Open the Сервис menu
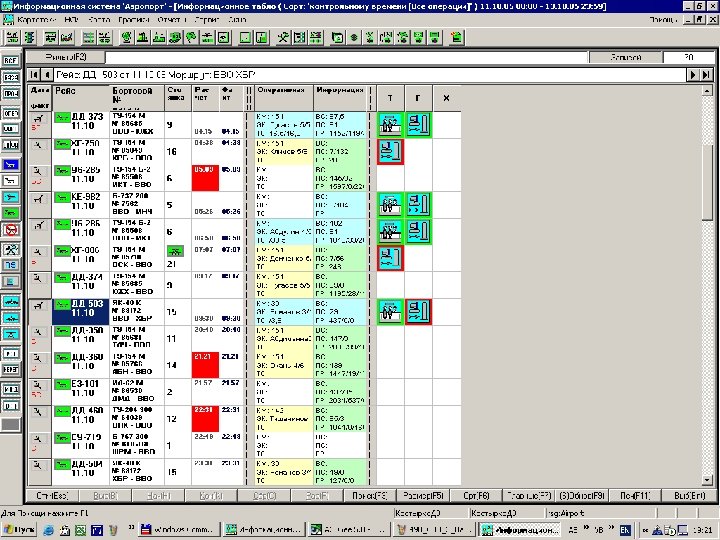This screenshot has height=540, width=720. [207, 20]
